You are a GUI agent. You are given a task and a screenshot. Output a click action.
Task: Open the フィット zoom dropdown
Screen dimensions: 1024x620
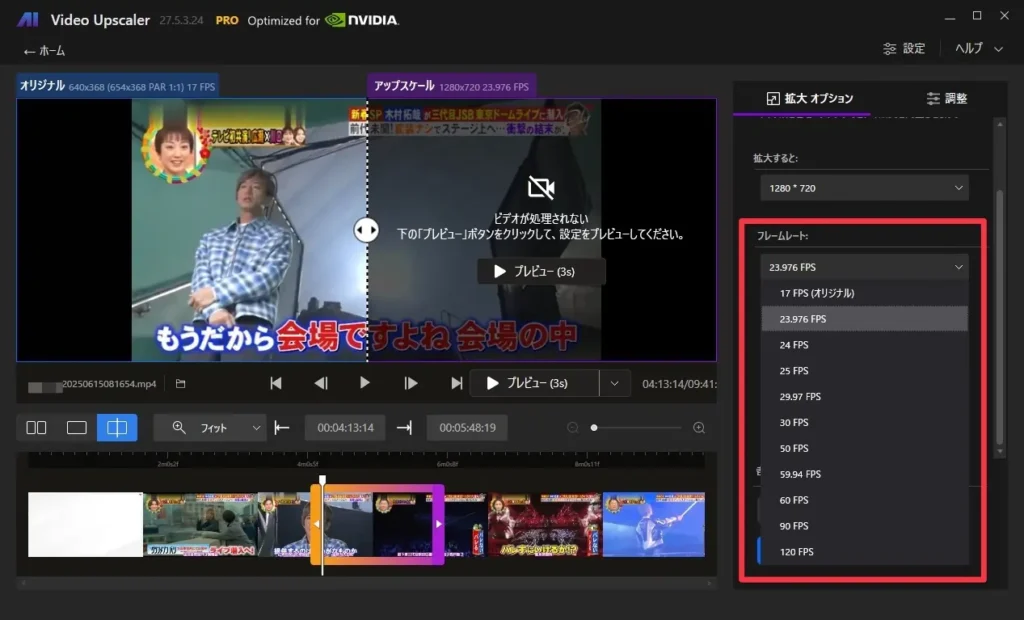[x=210, y=428]
